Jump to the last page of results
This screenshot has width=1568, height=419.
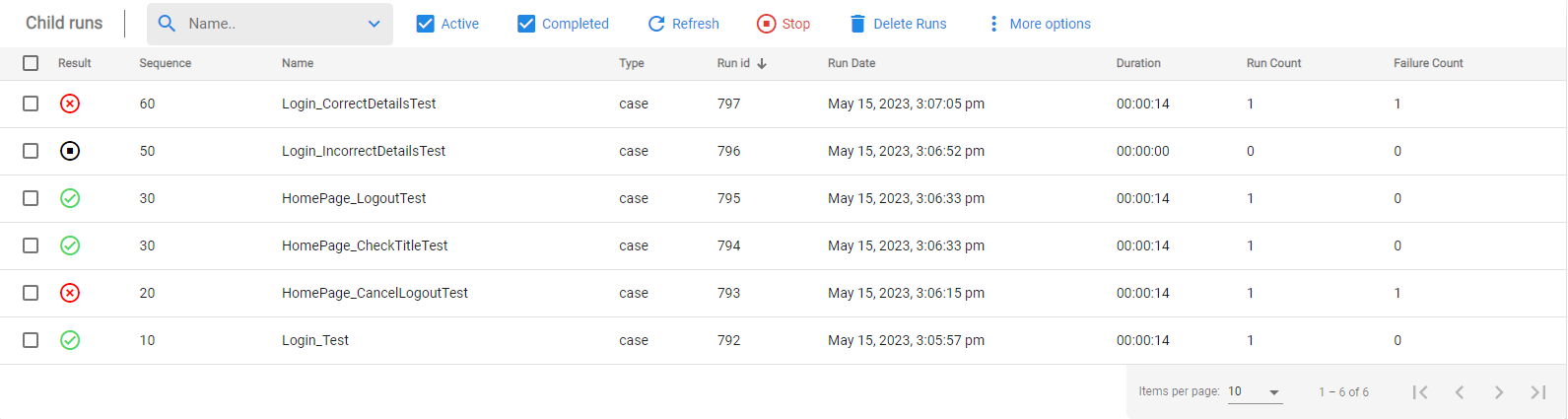click(x=1538, y=392)
